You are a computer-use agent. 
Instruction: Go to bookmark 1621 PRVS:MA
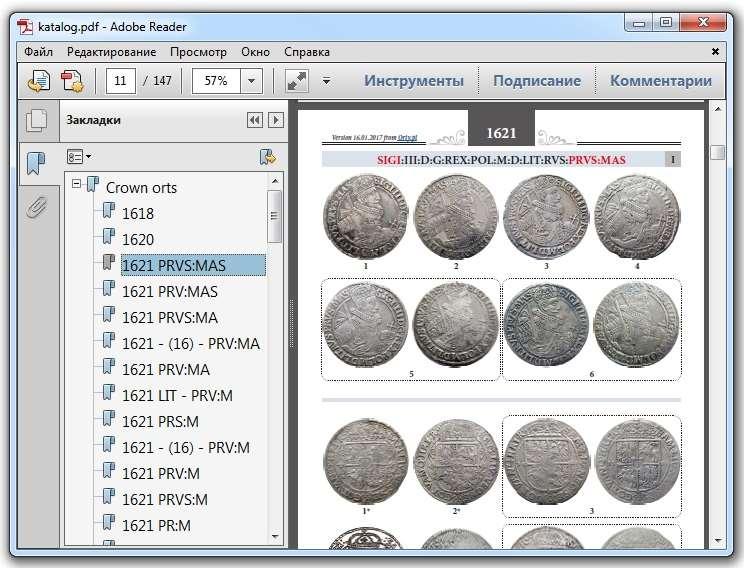[170, 317]
